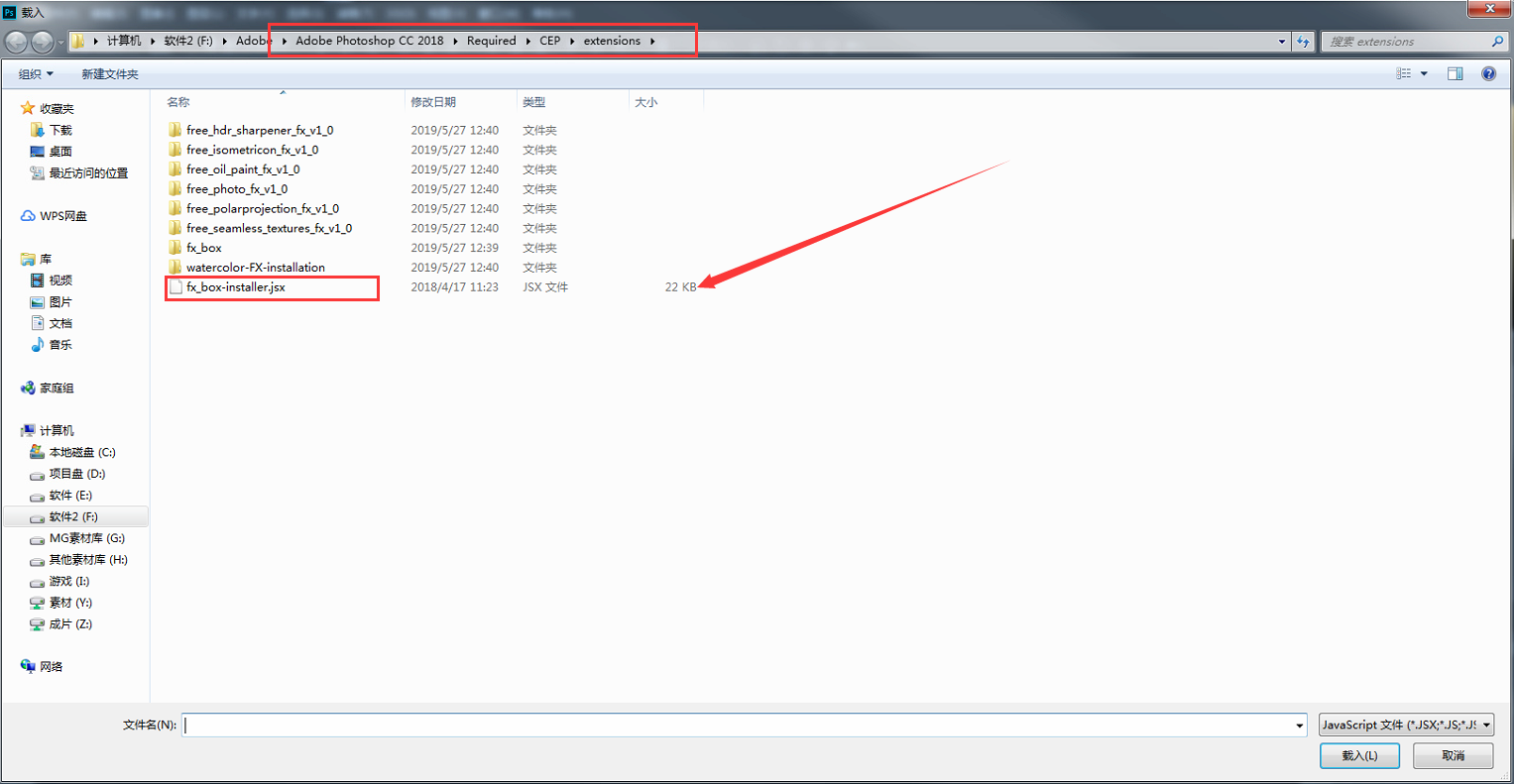
Task: Select the fx_box-installer.jsx file icon
Action: point(175,286)
